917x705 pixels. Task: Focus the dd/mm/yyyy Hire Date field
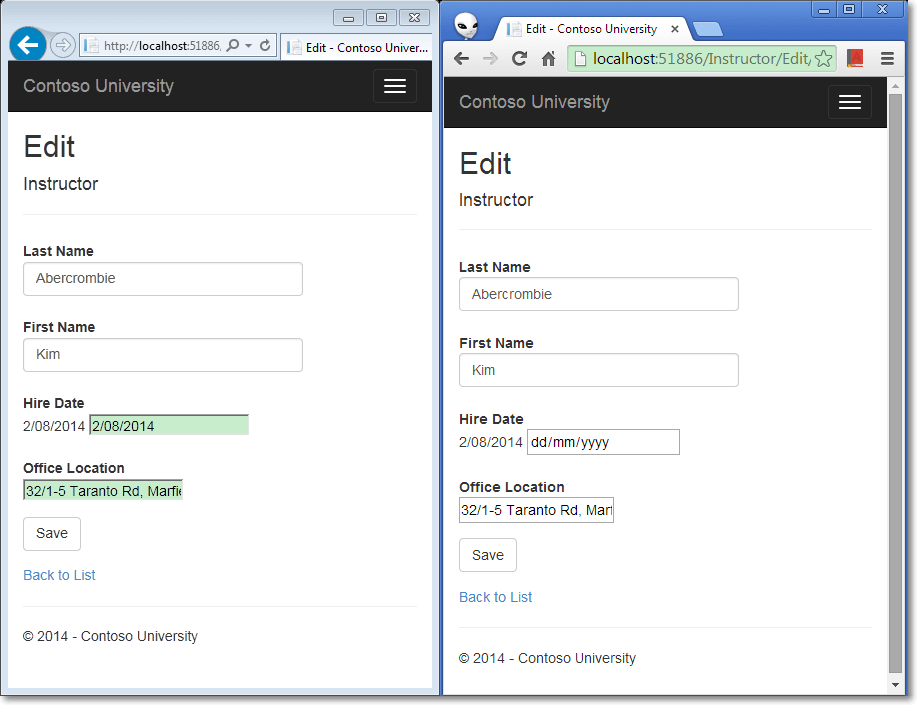(603, 442)
